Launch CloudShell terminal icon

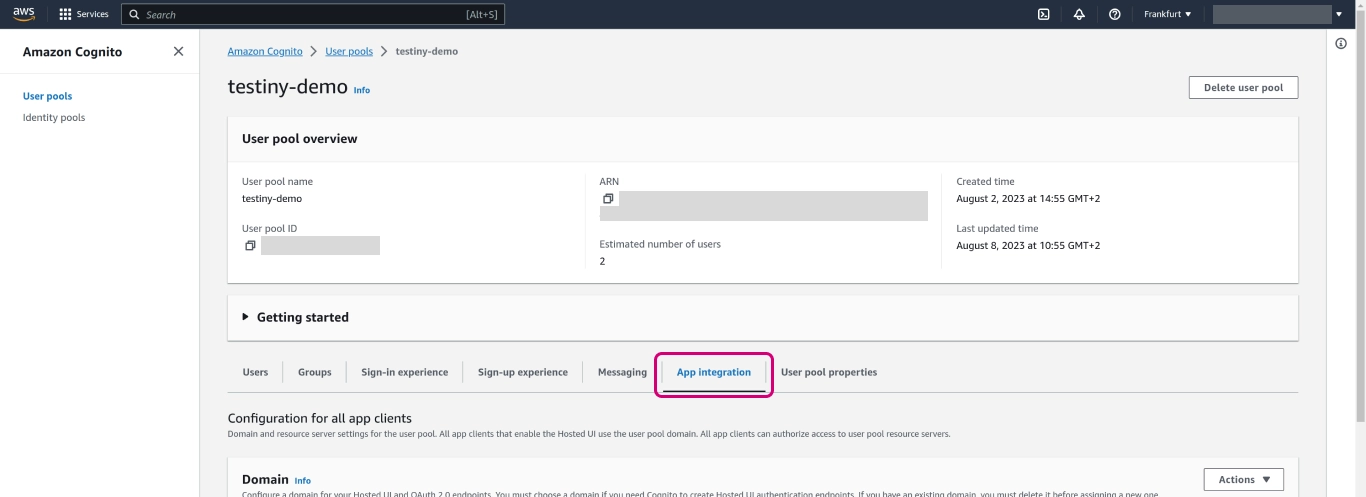1043,14
